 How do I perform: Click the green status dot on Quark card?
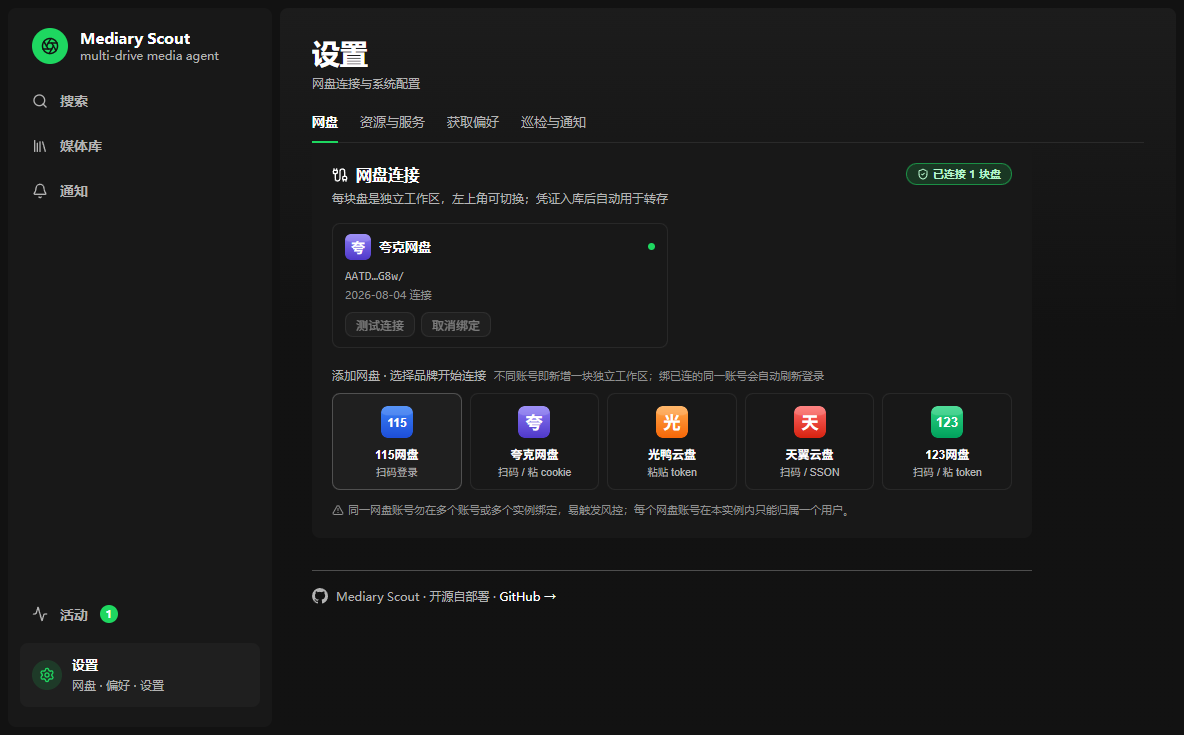[x=652, y=246]
